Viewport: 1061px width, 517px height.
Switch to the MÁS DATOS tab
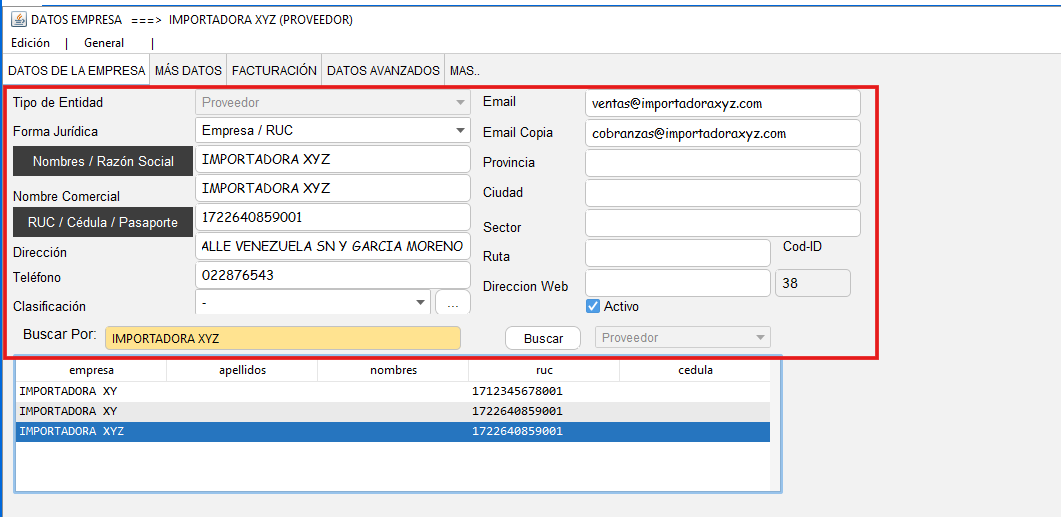click(x=188, y=71)
